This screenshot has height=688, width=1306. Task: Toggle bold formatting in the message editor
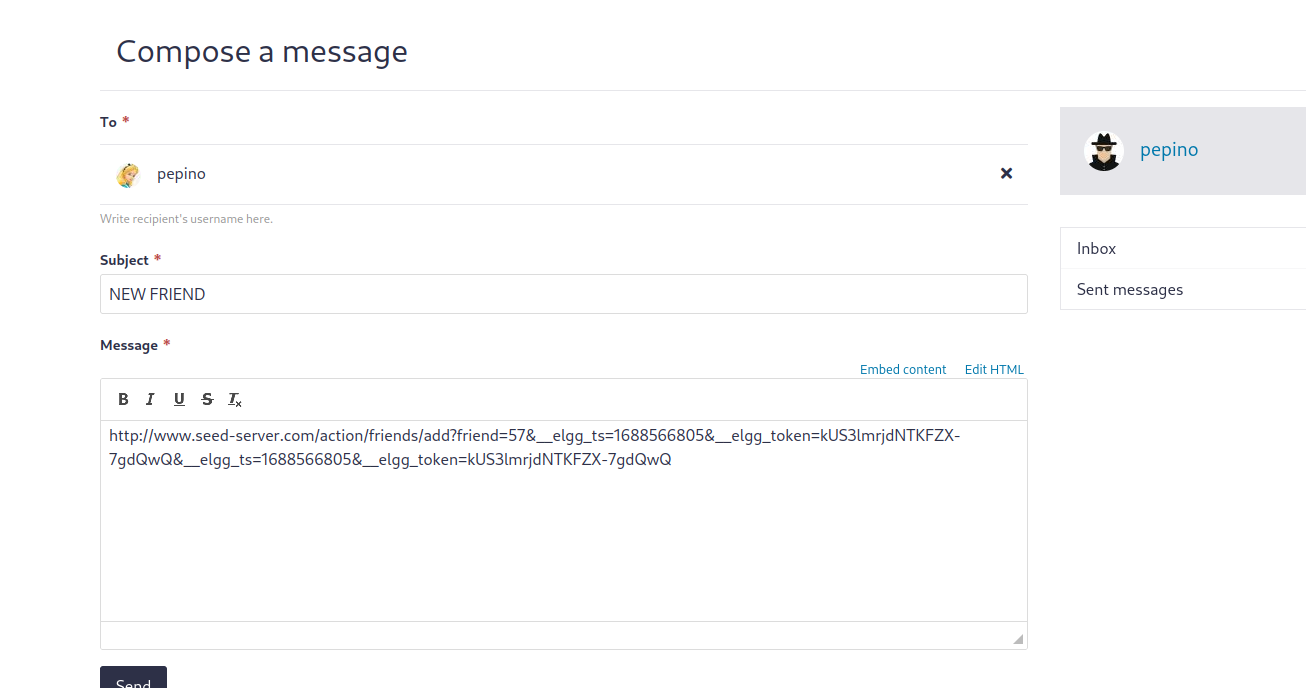pos(123,399)
